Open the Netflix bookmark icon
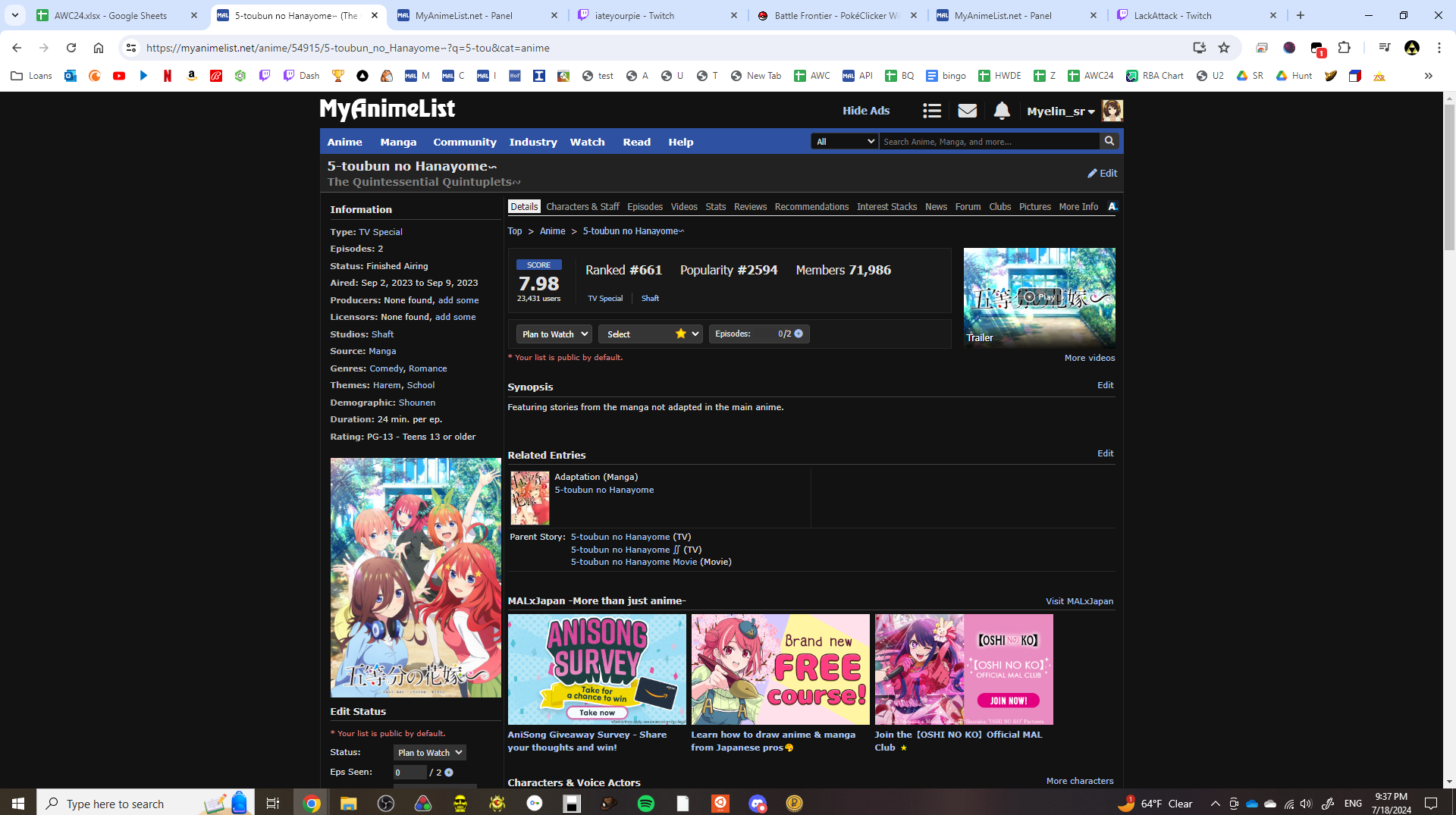This screenshot has height=815, width=1456. click(168, 76)
